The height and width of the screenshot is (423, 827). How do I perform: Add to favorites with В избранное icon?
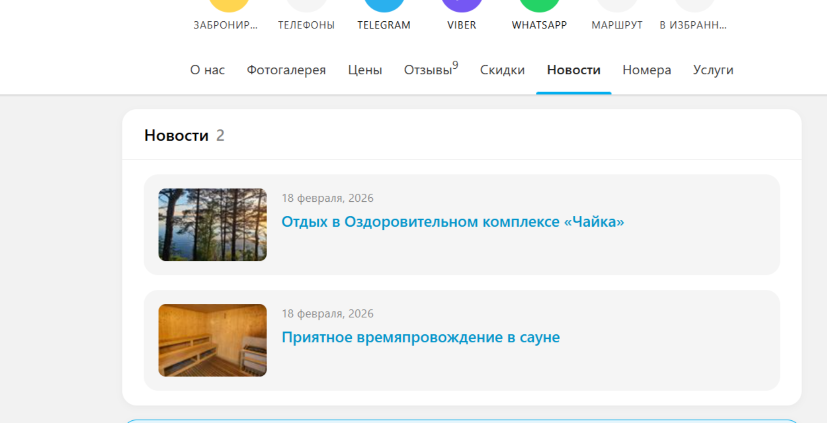(x=694, y=5)
